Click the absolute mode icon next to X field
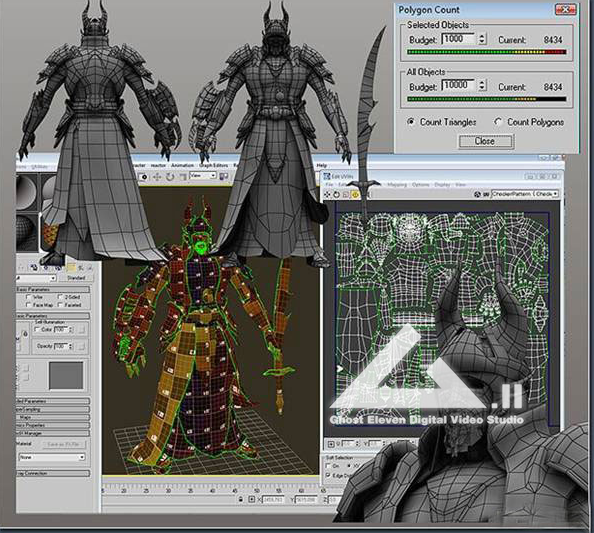Image resolution: width=594 pixels, height=533 pixels. [251, 500]
